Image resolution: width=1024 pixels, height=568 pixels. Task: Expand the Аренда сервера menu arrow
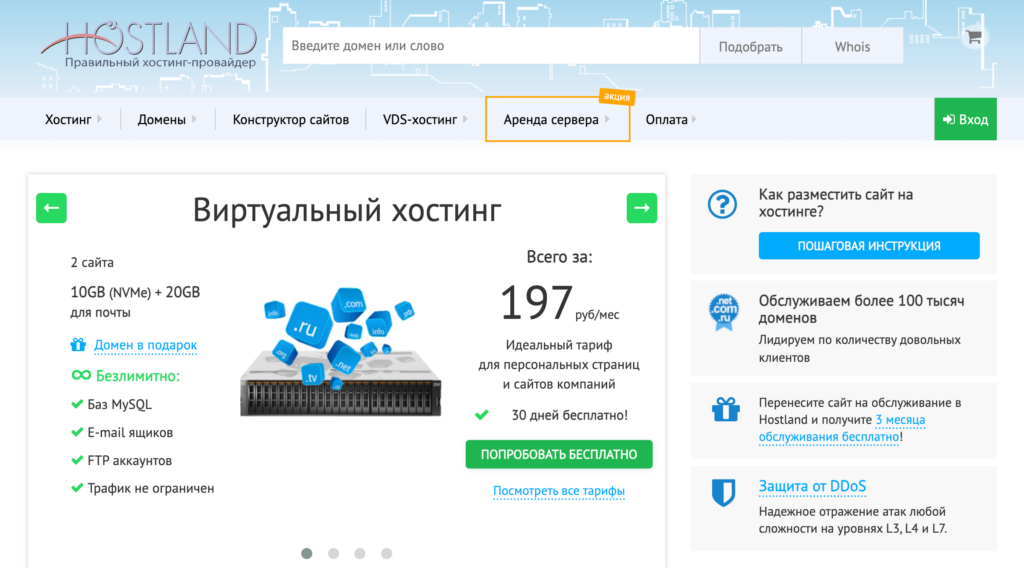[x=607, y=119]
